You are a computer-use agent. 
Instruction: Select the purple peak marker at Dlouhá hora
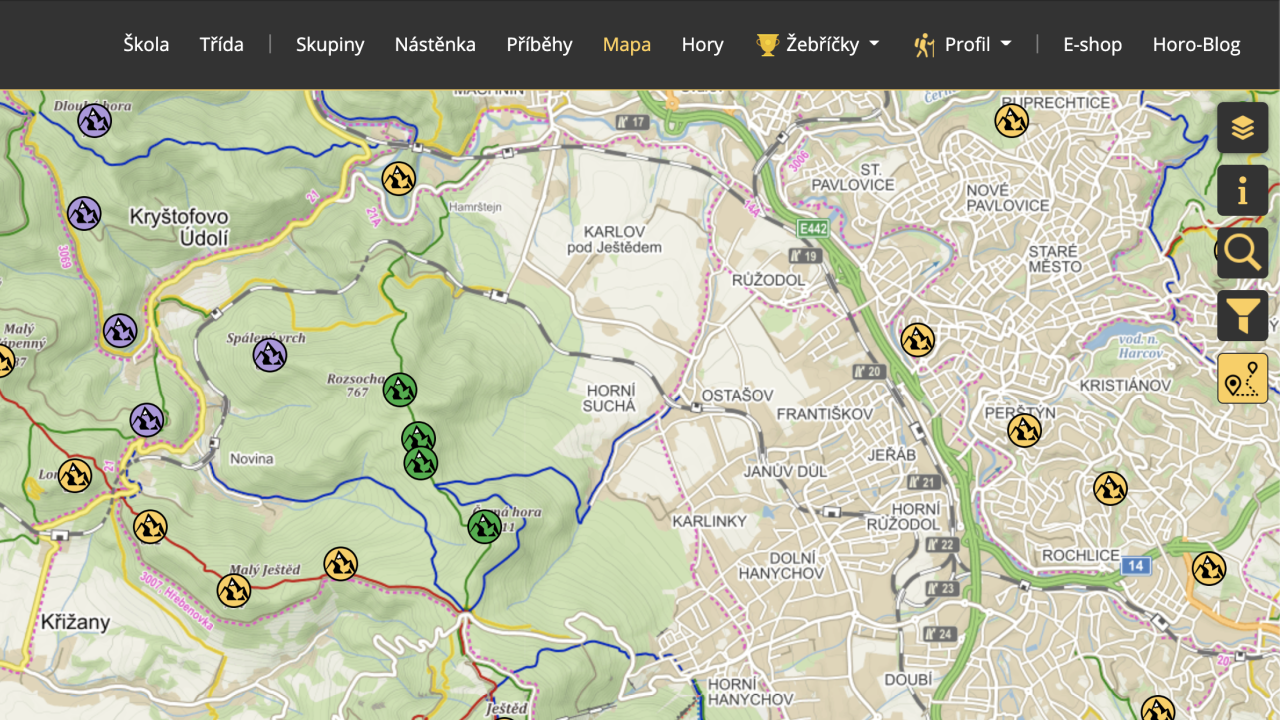point(95,121)
